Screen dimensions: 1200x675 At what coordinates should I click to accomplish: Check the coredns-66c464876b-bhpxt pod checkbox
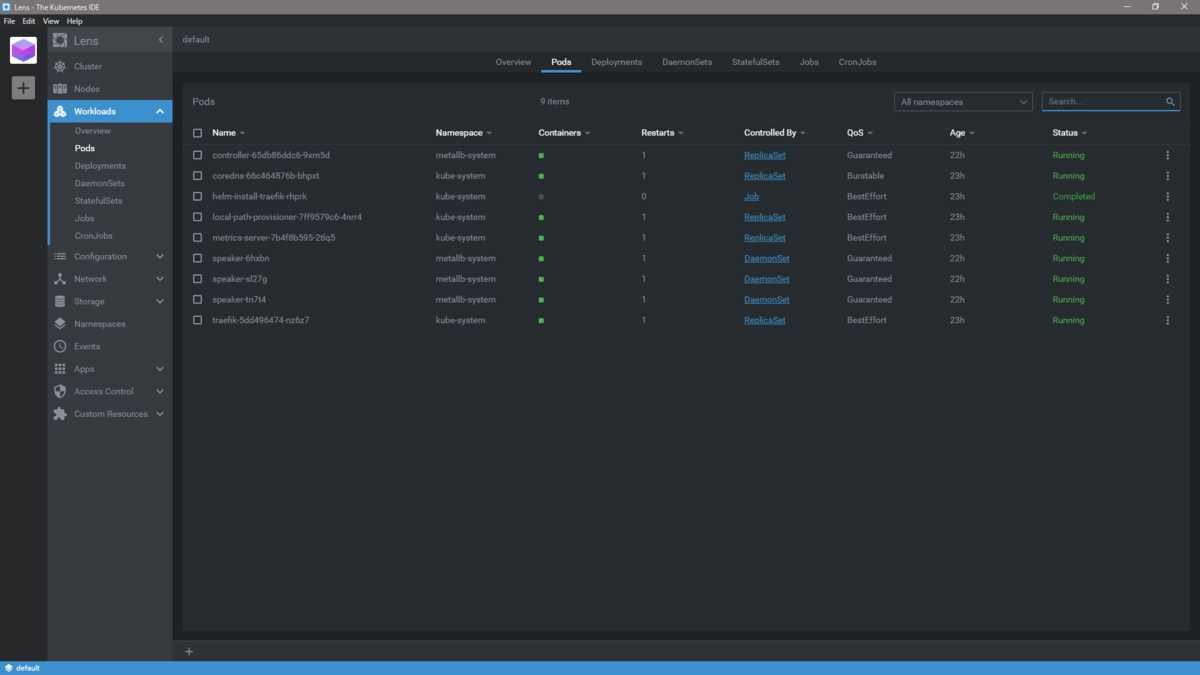197,176
